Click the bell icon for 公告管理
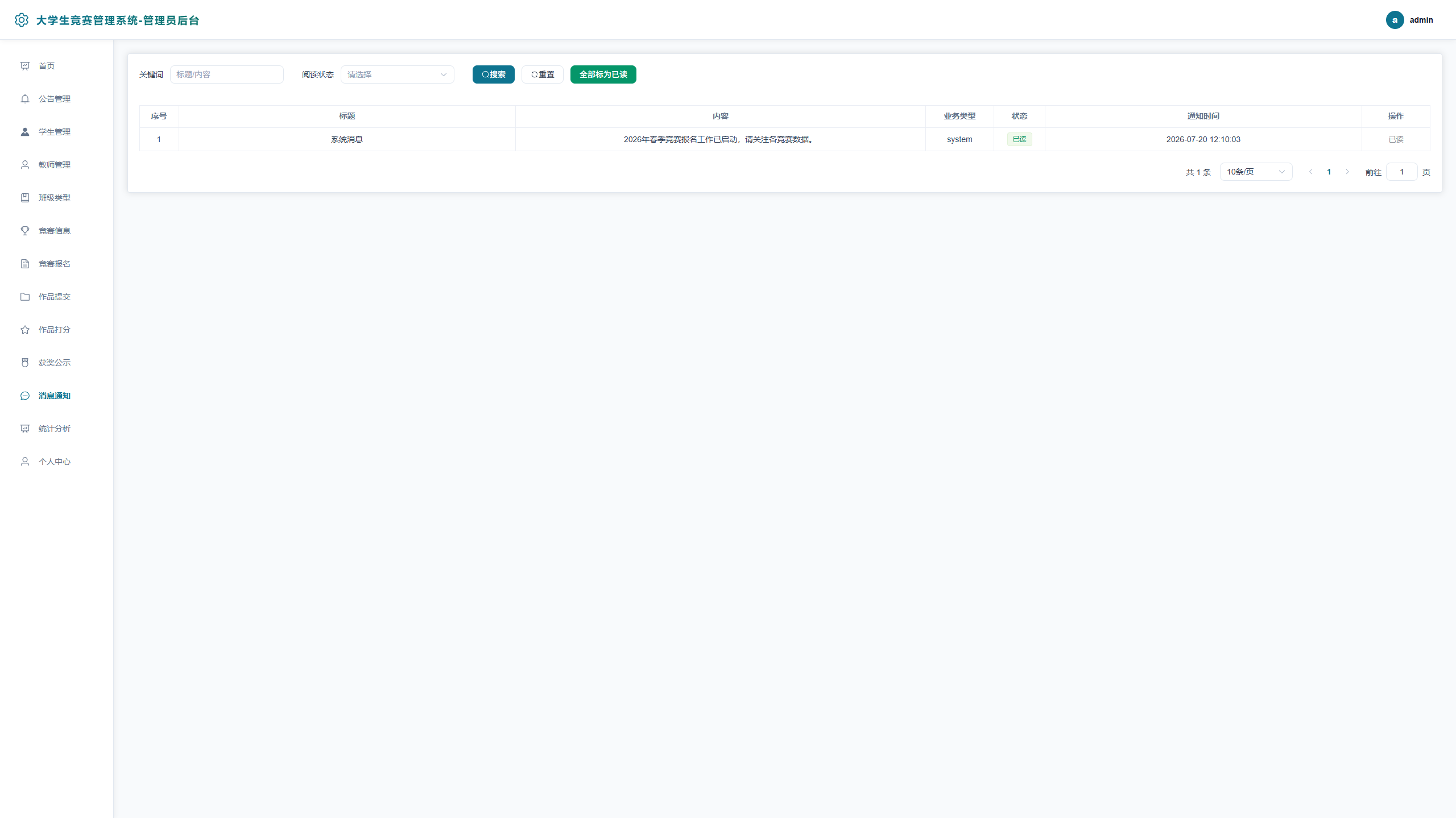1456x818 pixels. [25, 99]
